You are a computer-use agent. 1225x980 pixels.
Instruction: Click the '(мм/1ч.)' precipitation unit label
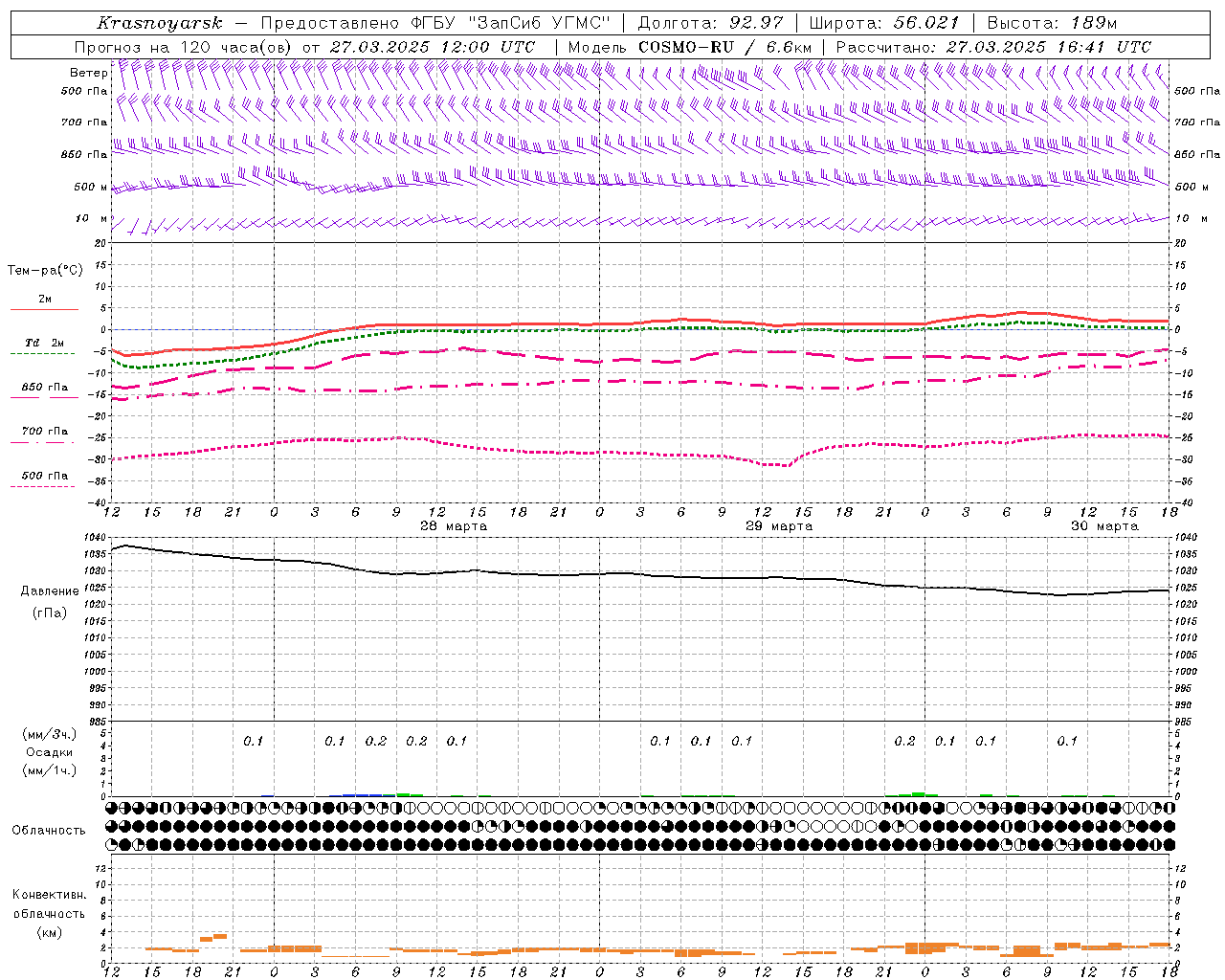pyautogui.click(x=50, y=770)
